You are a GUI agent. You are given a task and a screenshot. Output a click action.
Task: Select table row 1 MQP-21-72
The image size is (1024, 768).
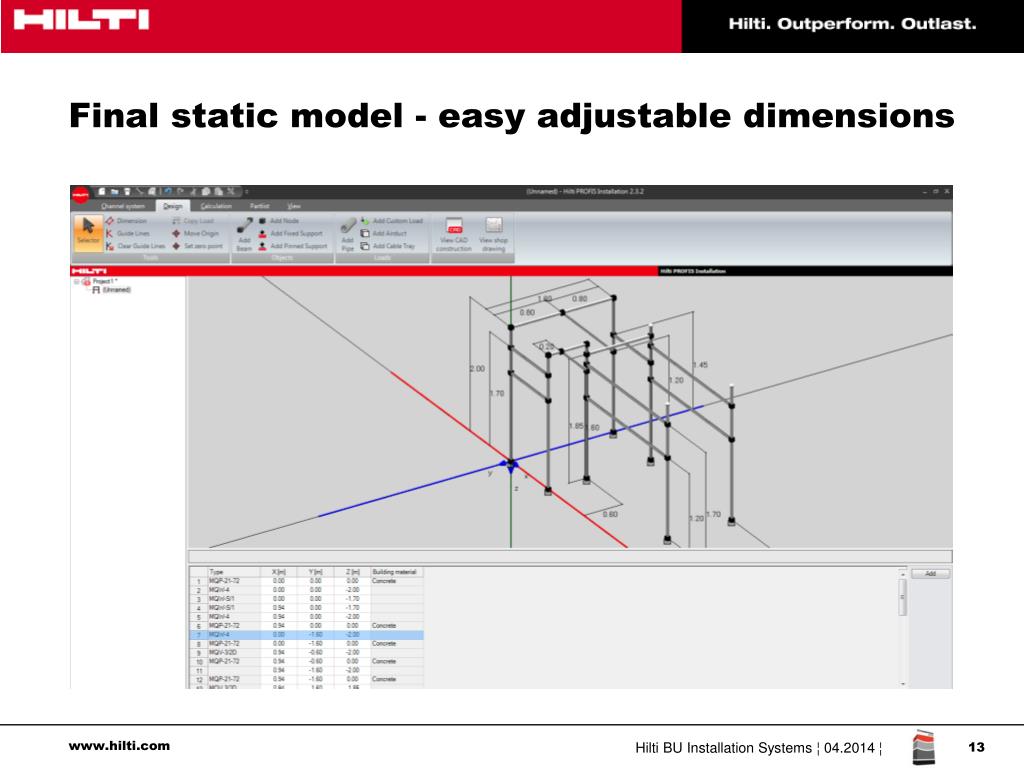coord(306,581)
